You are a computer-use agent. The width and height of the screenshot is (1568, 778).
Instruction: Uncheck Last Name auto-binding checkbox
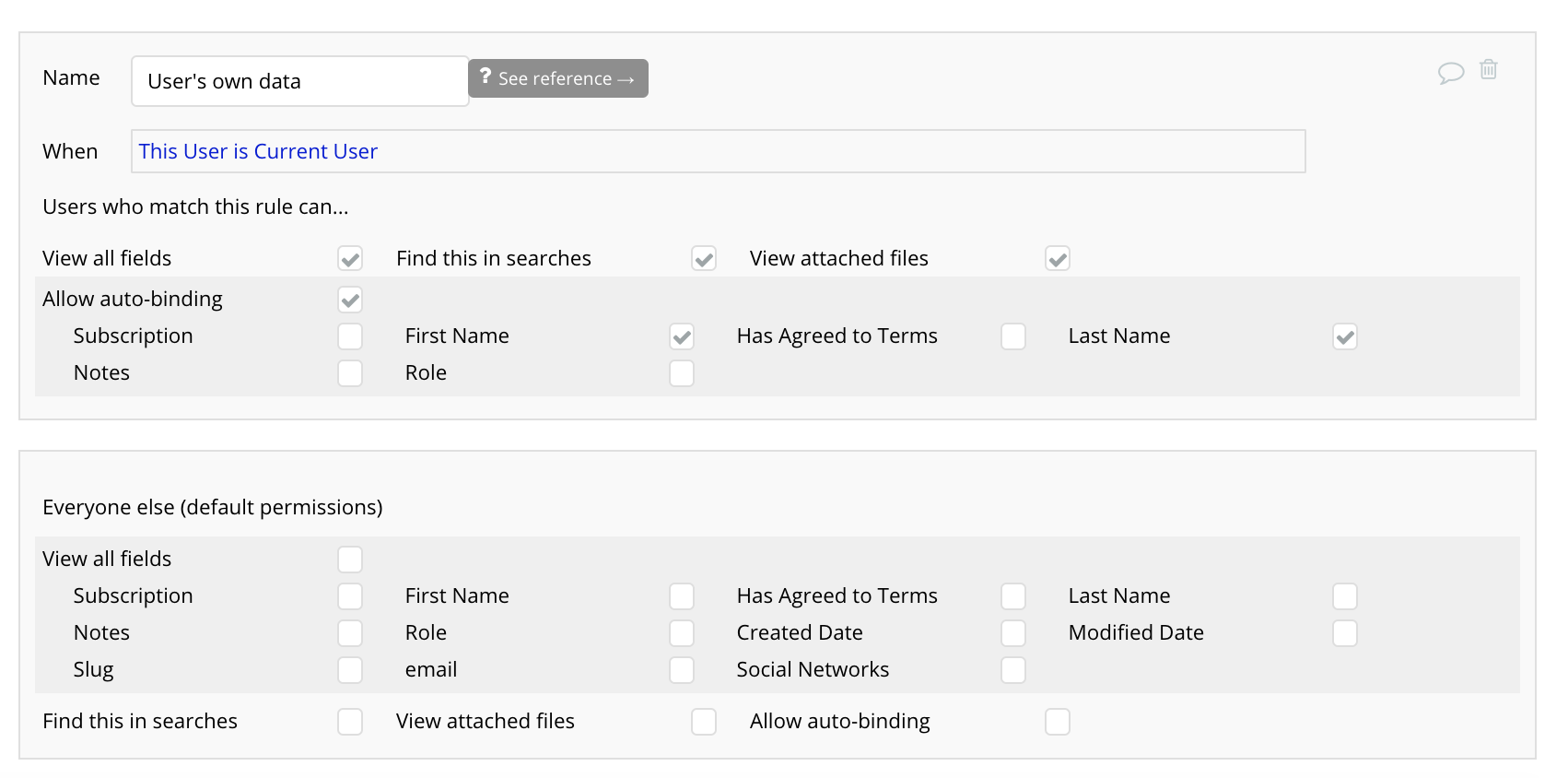pos(1345,336)
